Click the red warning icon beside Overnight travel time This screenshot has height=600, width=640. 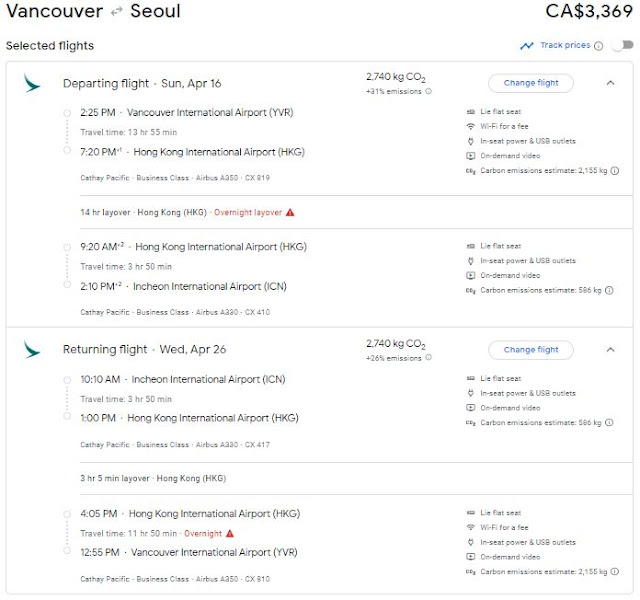(230, 533)
